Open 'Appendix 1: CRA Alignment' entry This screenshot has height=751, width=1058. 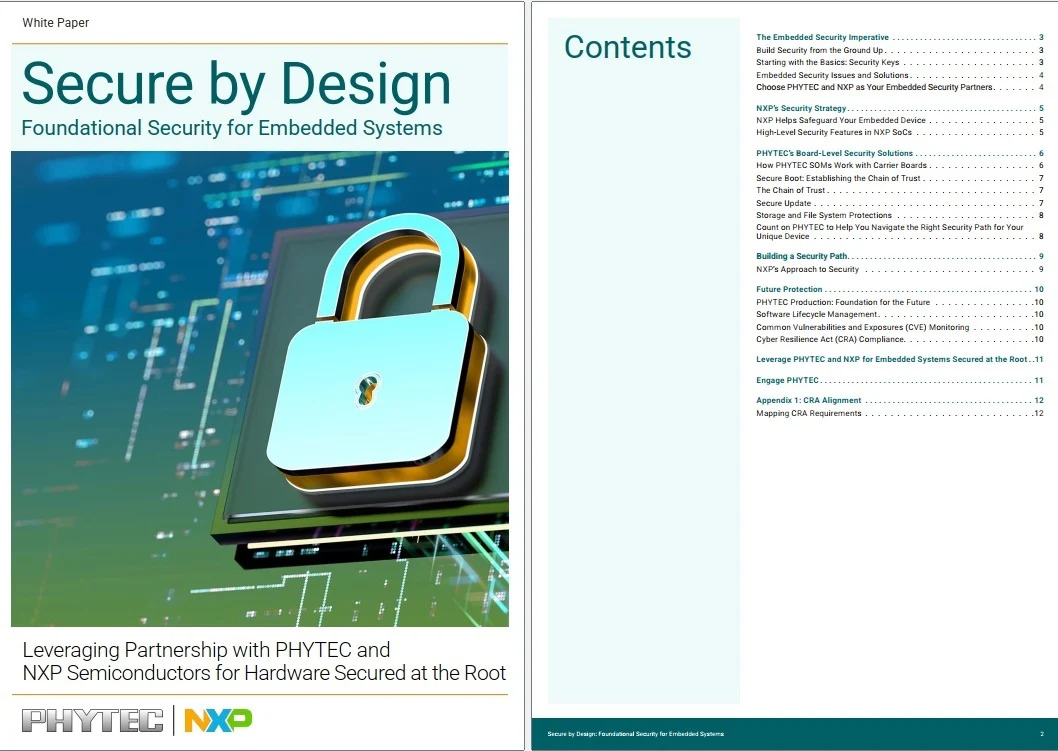tap(899, 401)
